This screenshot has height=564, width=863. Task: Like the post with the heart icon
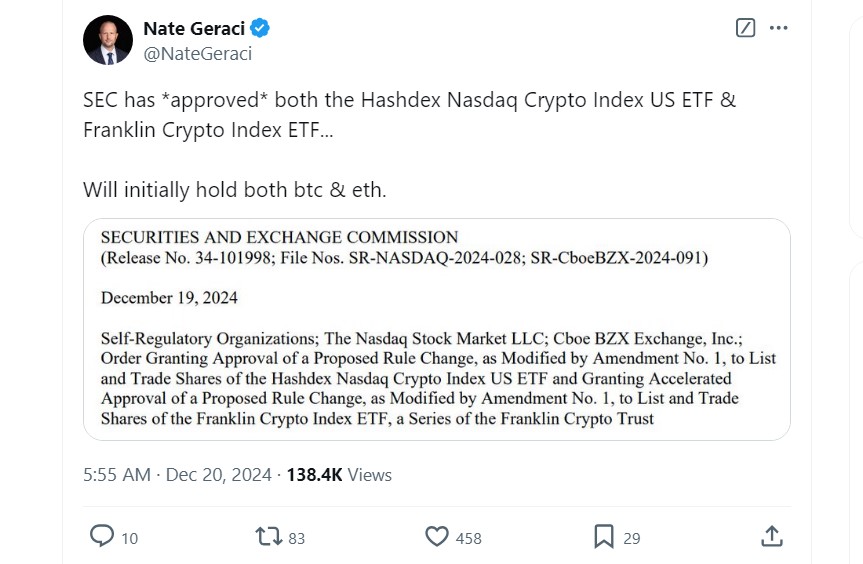tap(437, 537)
